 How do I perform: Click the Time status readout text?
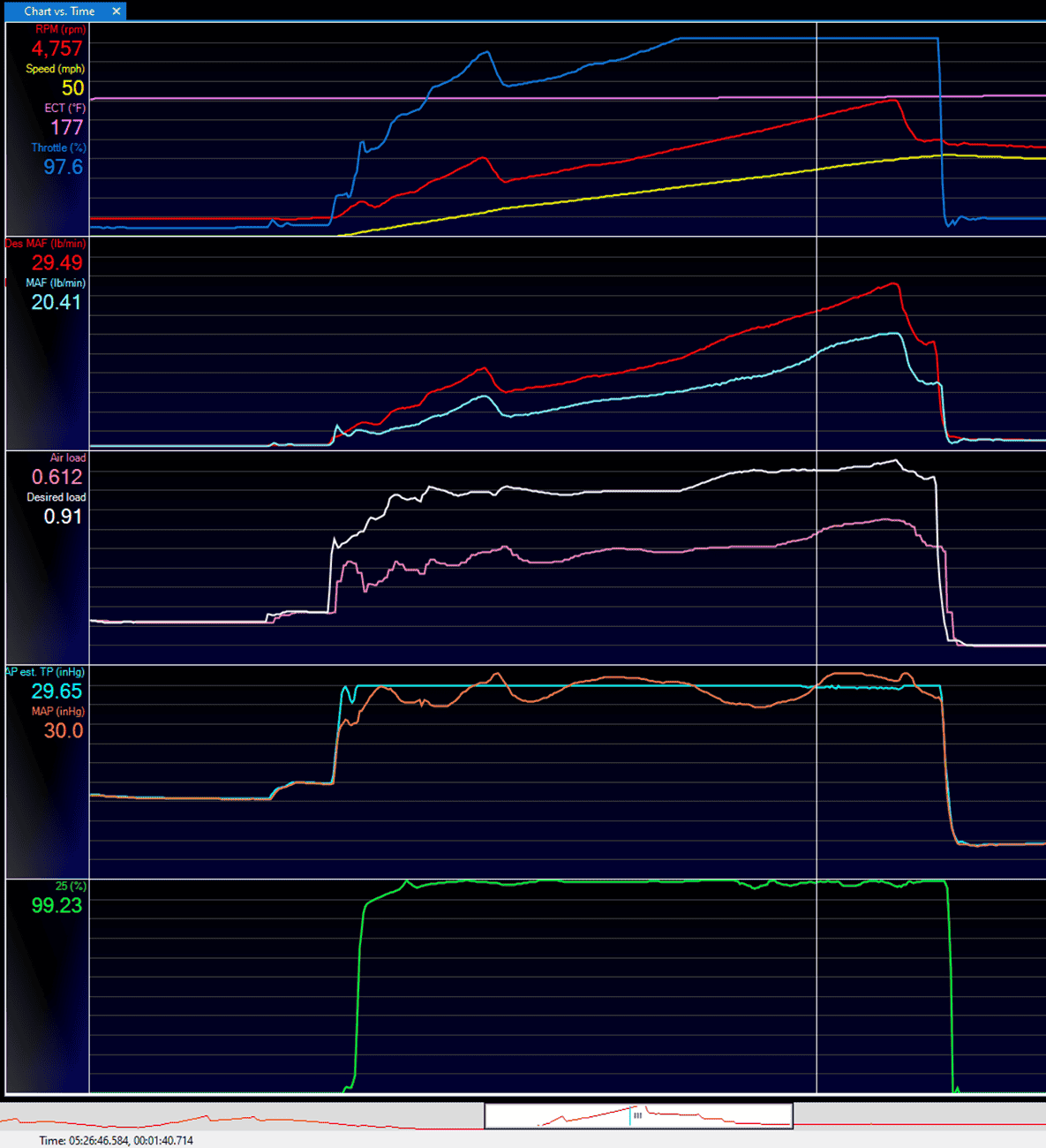click(116, 1140)
